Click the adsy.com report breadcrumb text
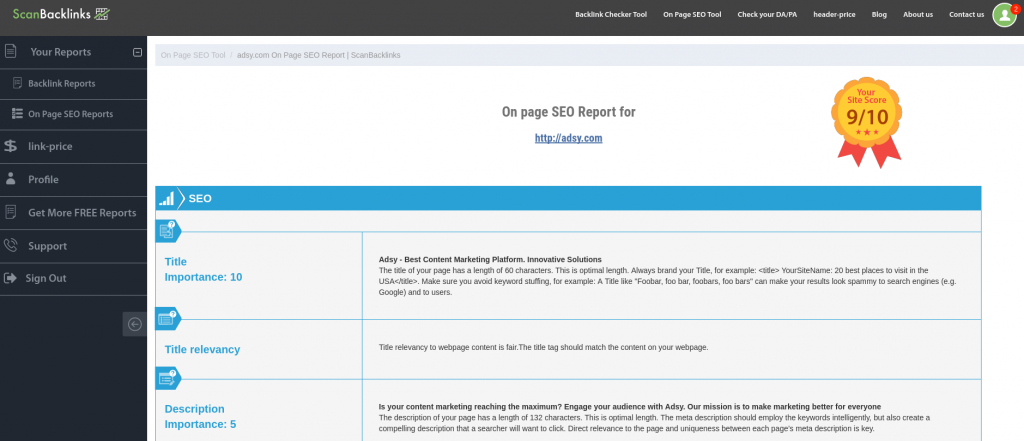The width and height of the screenshot is (1024, 441). (319, 56)
